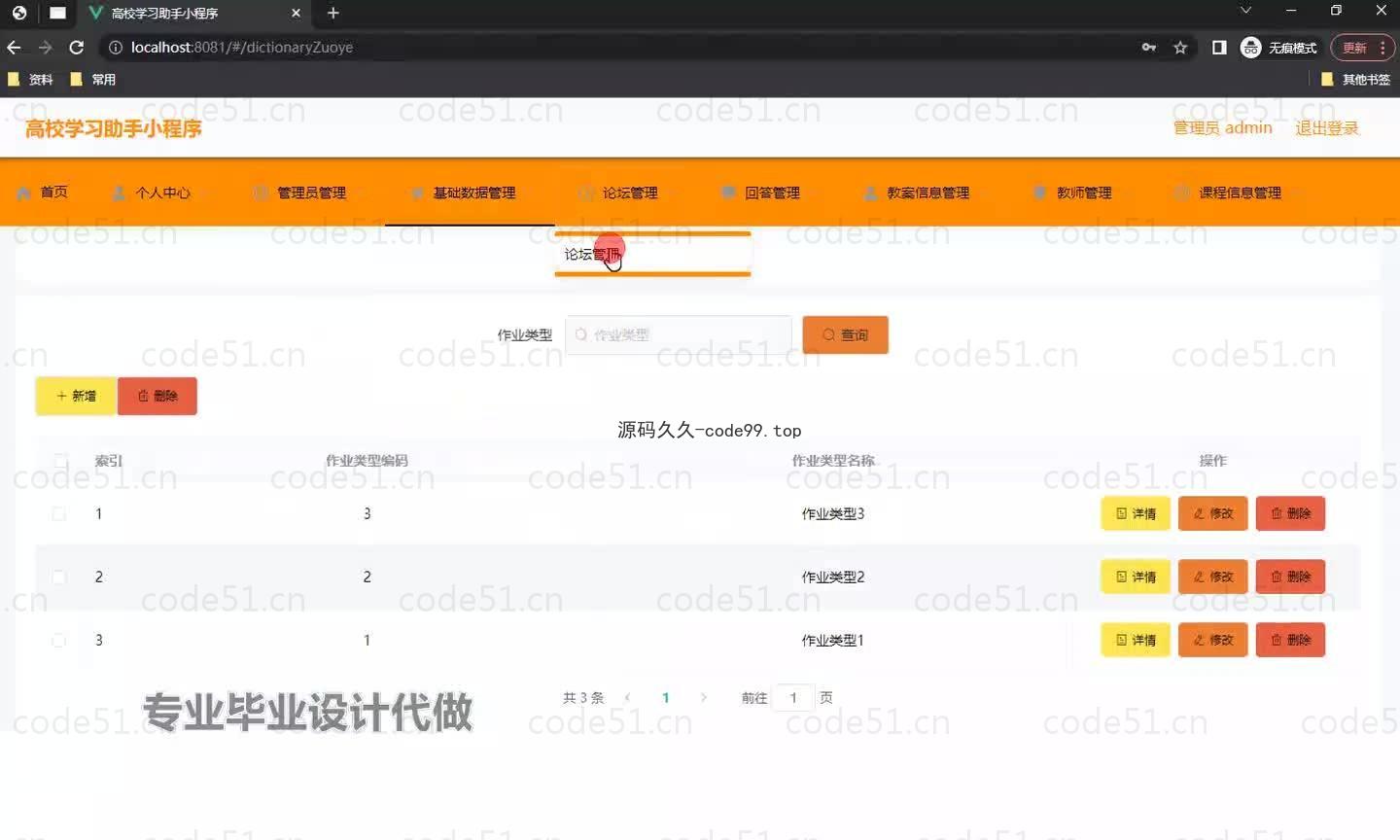Image resolution: width=1400 pixels, height=840 pixels.
Task: Open 详情 for 作业类型2
Action: [x=1136, y=577]
